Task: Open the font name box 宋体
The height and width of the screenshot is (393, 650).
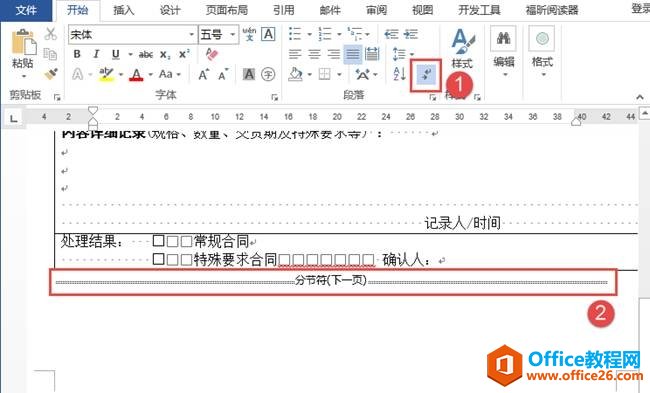Action: click(x=132, y=34)
